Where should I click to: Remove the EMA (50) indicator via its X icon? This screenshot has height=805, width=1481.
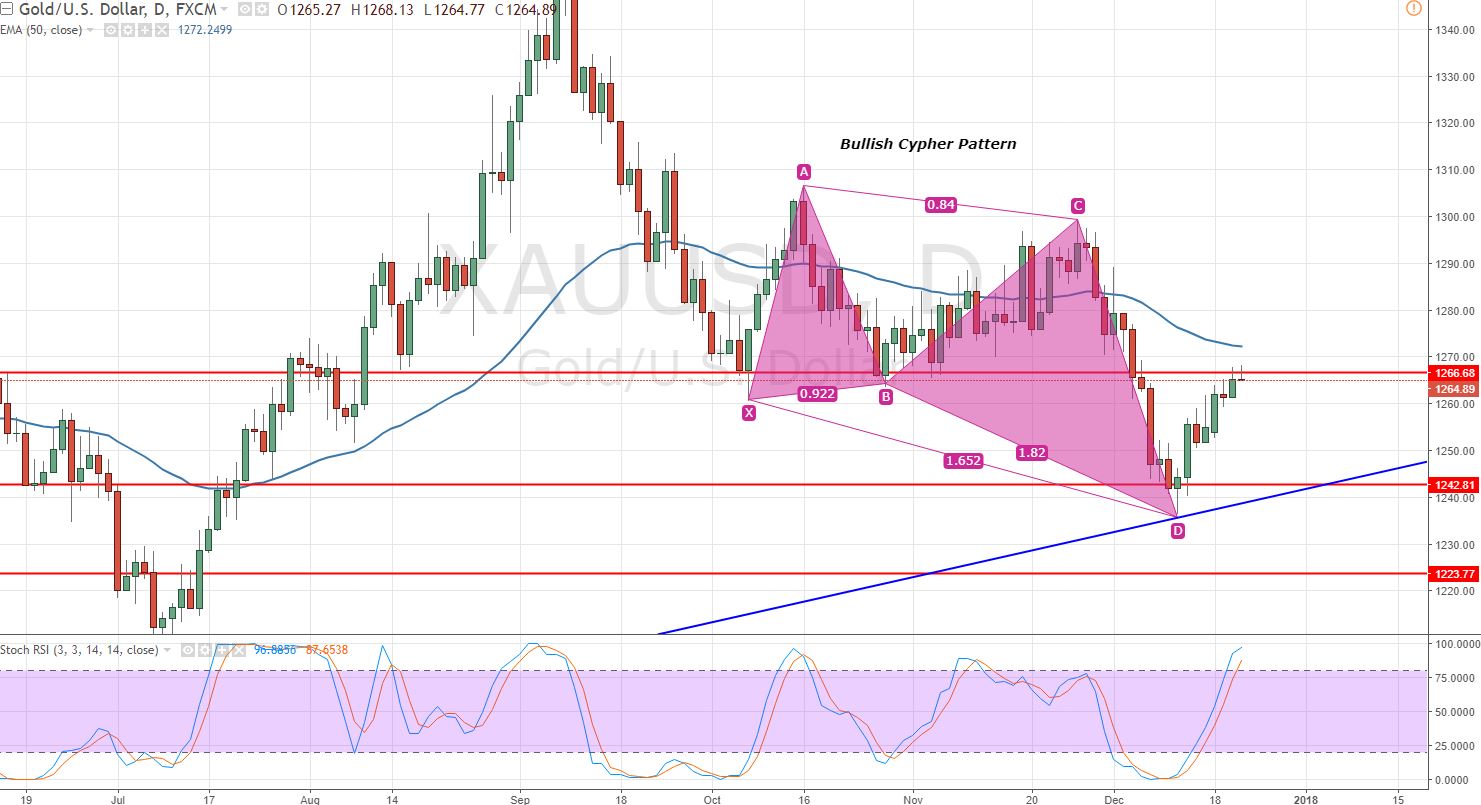tap(161, 30)
